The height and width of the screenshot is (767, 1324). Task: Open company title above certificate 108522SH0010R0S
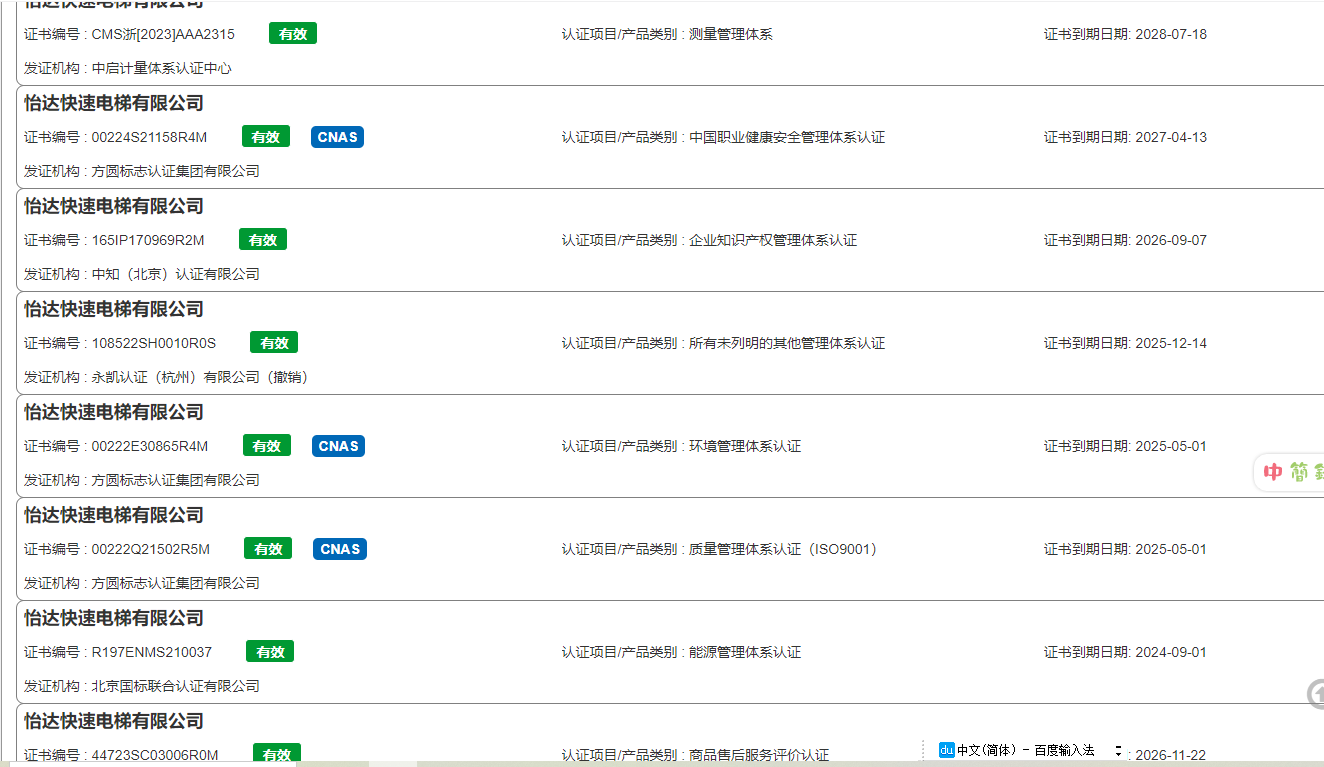coord(114,309)
